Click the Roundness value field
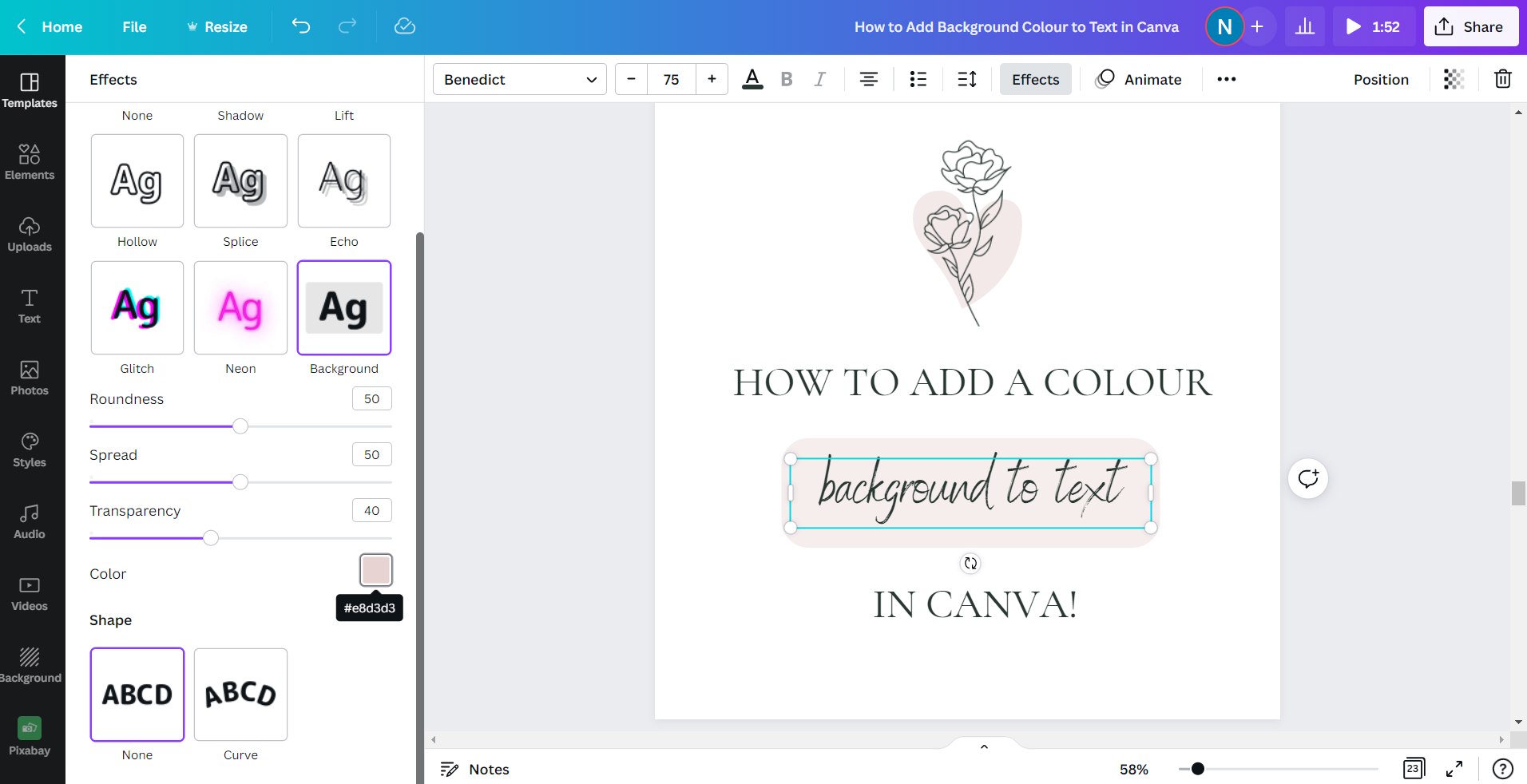This screenshot has width=1527, height=784. pos(372,398)
